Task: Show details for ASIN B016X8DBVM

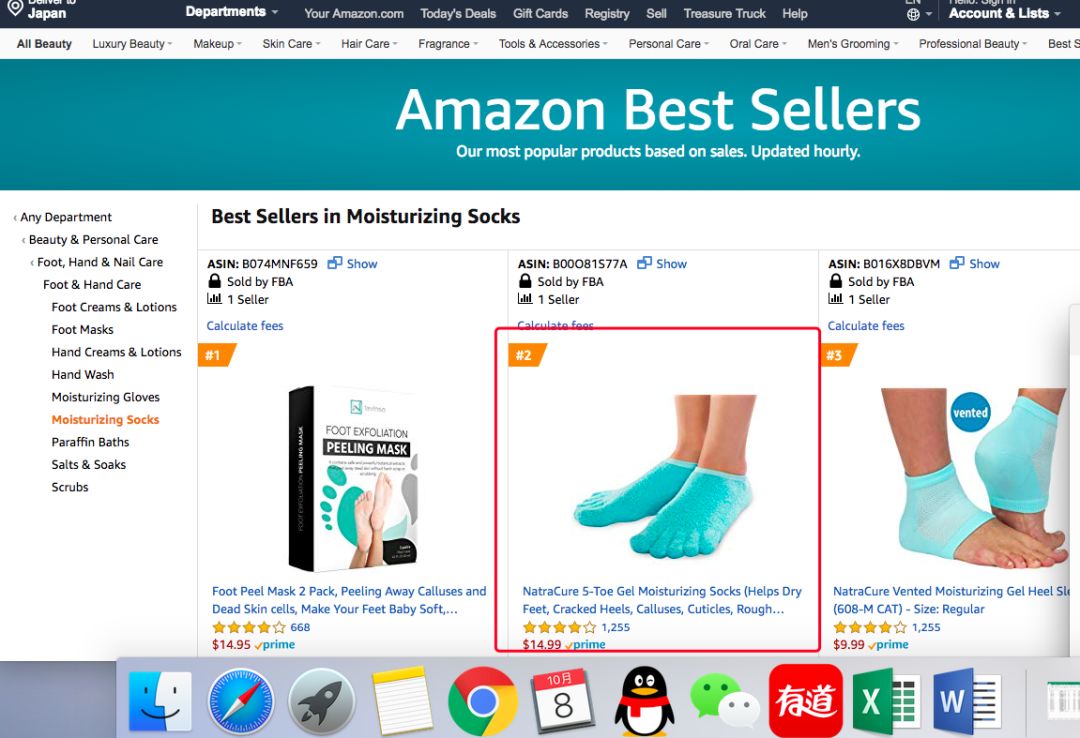Action: pyautogui.click(x=975, y=264)
